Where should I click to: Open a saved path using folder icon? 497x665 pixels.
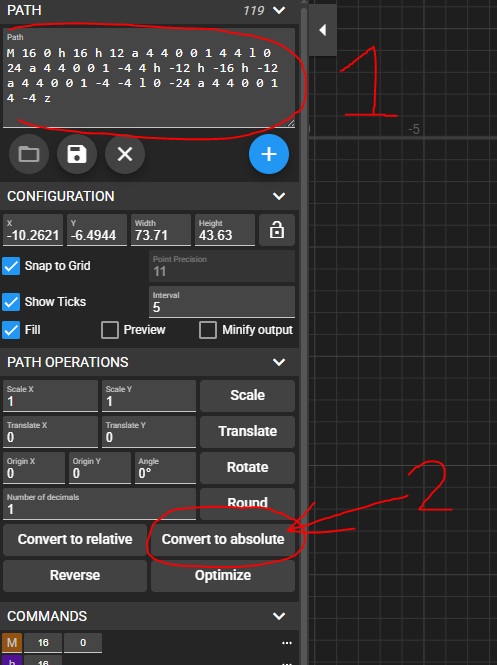tap(29, 154)
